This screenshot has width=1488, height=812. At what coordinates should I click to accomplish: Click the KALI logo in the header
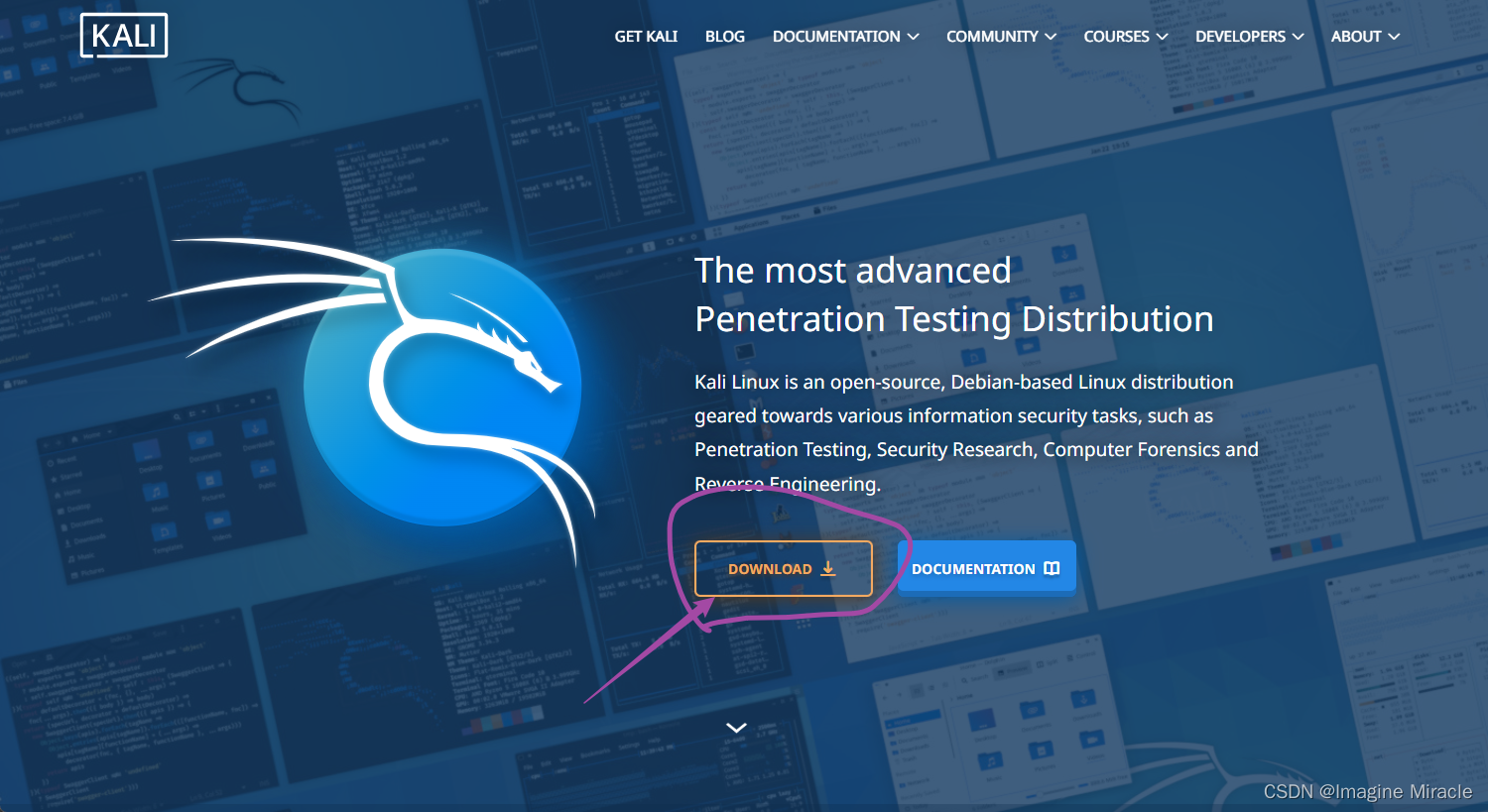tap(124, 36)
